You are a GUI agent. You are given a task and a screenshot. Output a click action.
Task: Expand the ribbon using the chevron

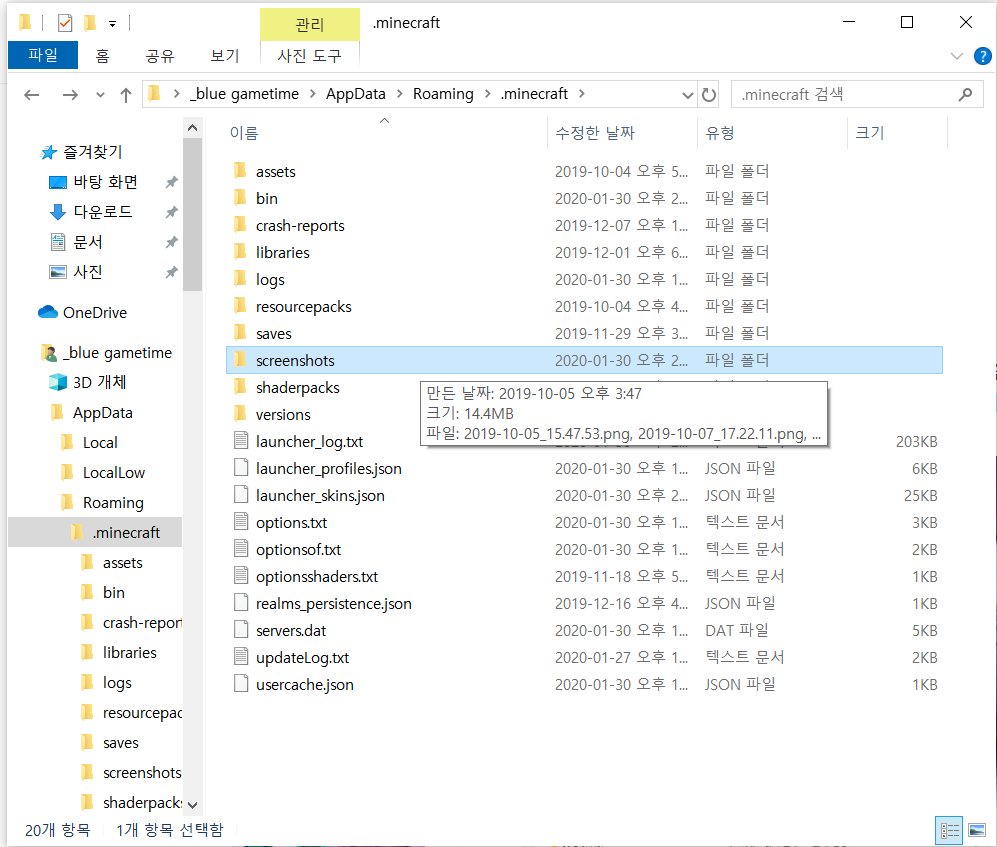[956, 56]
